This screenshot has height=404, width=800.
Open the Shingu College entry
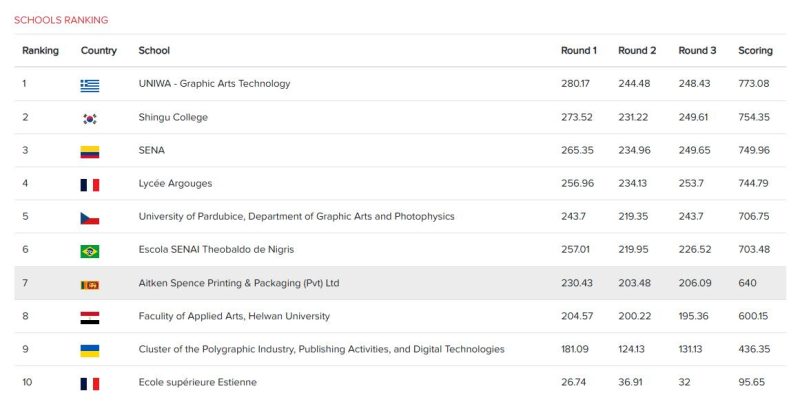[173, 117]
